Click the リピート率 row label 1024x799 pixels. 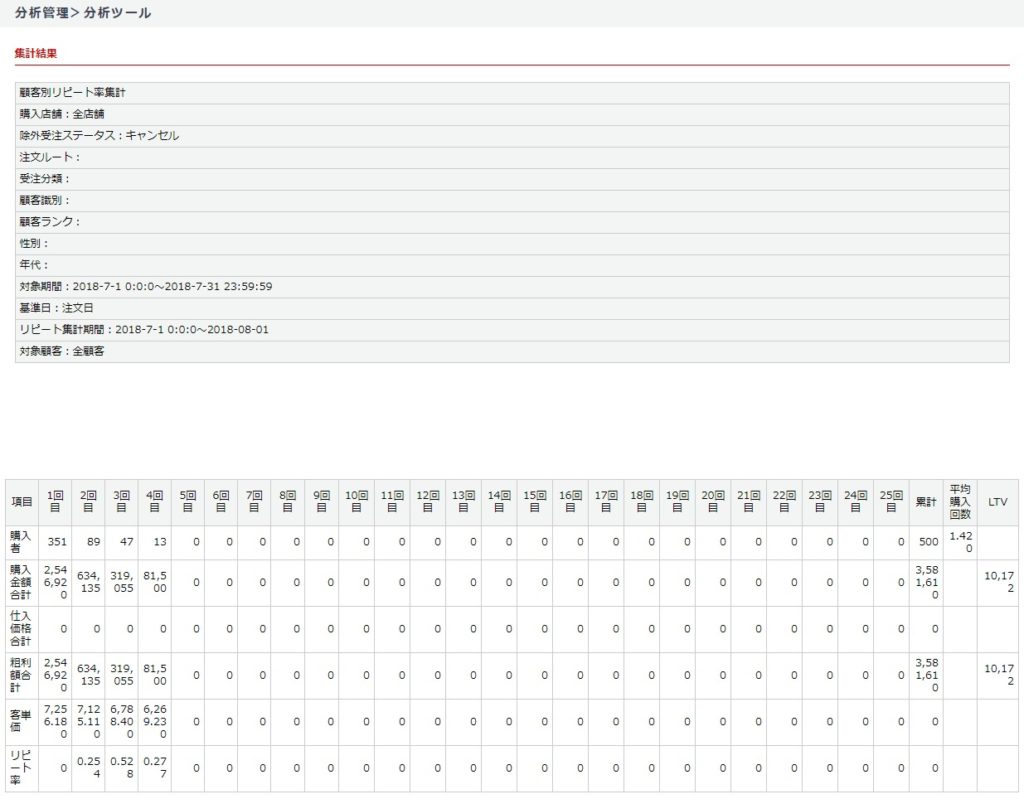click(x=22, y=768)
